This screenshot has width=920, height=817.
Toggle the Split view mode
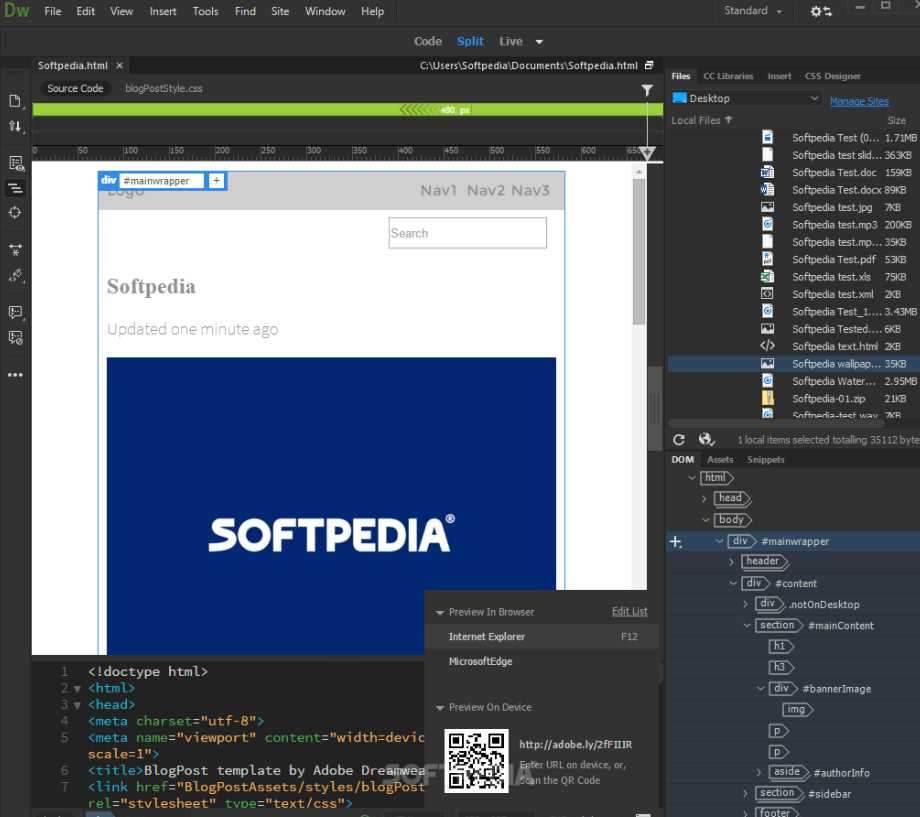(470, 41)
